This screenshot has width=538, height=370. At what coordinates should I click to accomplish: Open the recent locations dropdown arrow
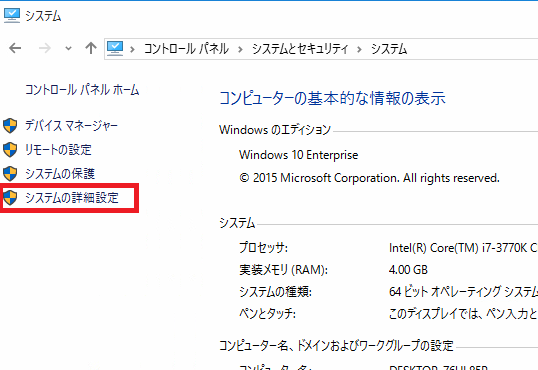[x=69, y=49]
